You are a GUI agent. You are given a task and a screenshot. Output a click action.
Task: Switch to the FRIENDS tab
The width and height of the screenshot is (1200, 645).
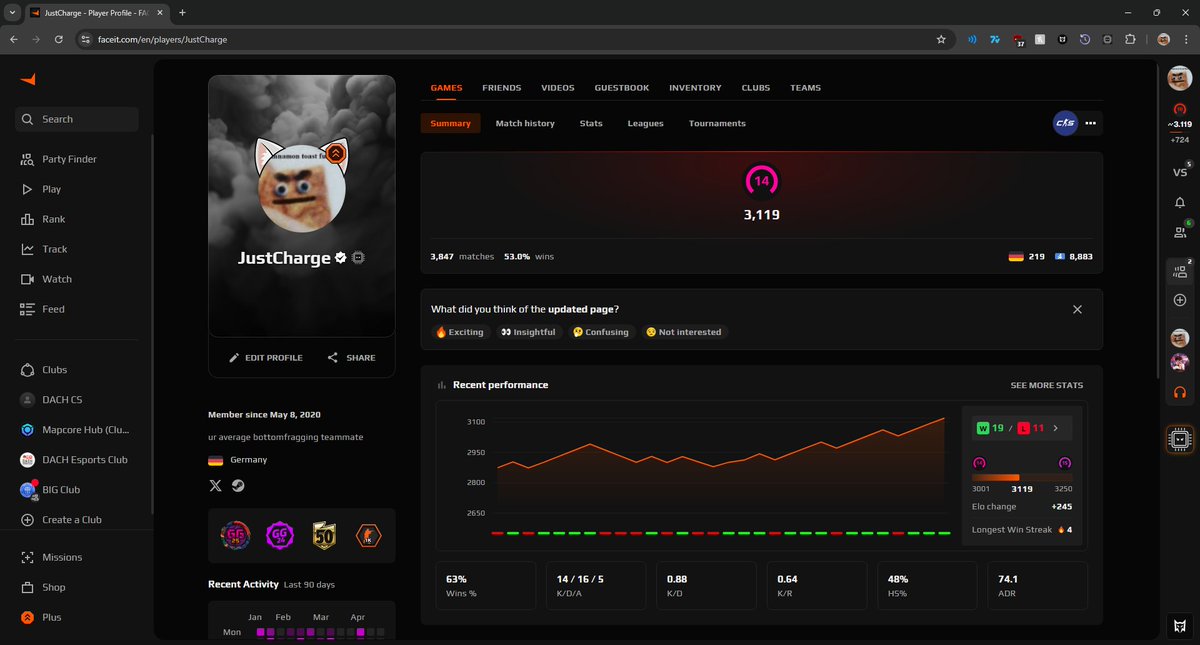[502, 88]
